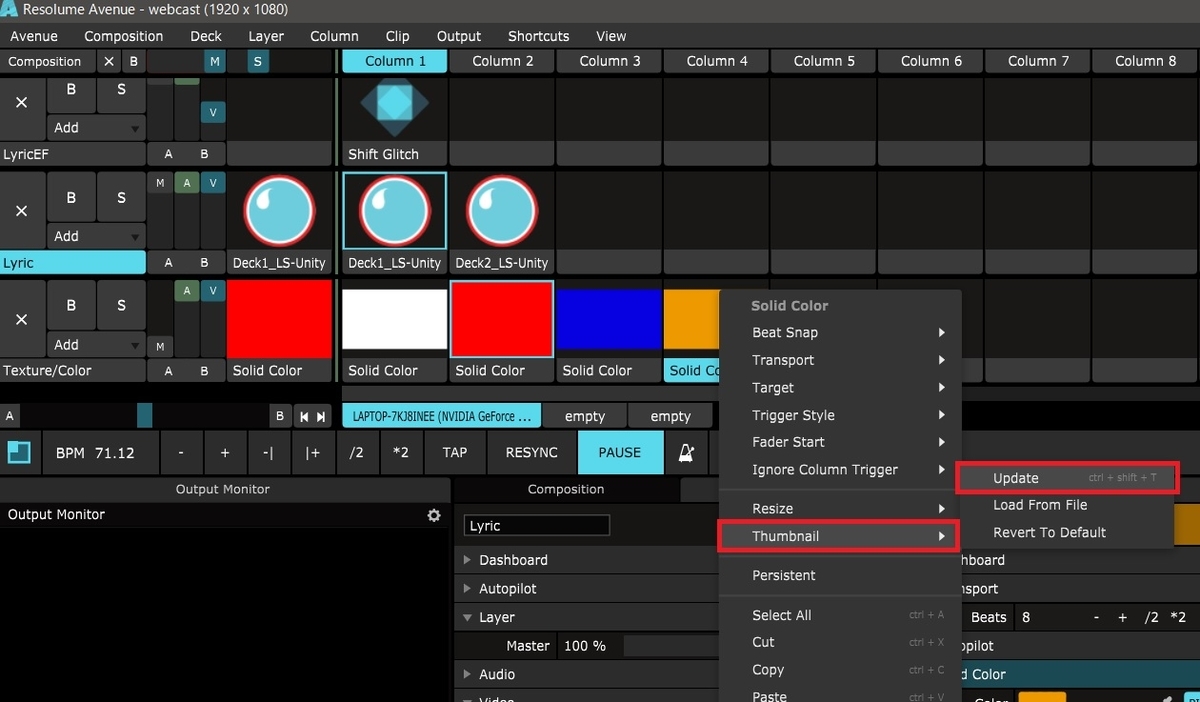1200x702 pixels.
Task: Open the Beat Snap submenu
Action: (x=840, y=332)
